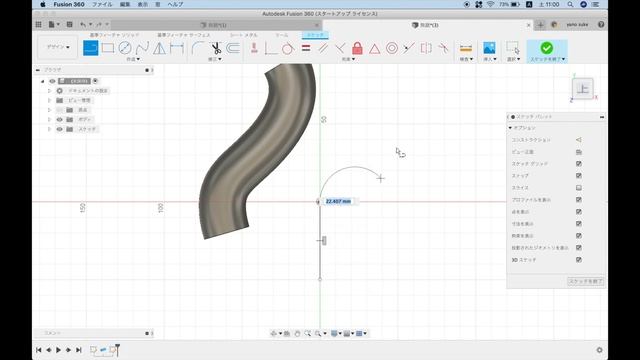This screenshot has height=360, width=640.
Task: Apply the Collinear constraint
Action: pyautogui.click(x=409, y=48)
